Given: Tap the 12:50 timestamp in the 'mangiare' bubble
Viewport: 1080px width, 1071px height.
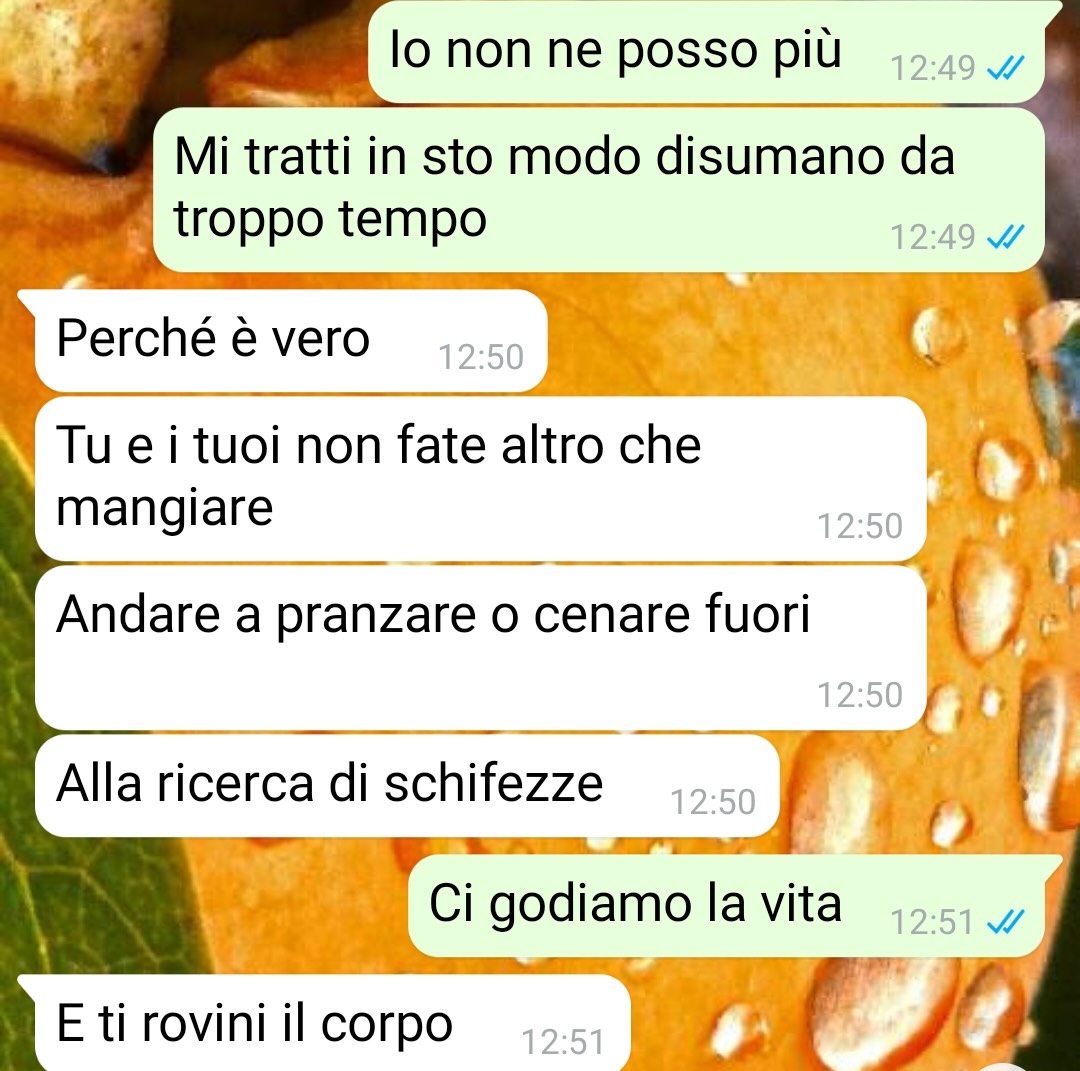Looking at the screenshot, I should tap(860, 526).
